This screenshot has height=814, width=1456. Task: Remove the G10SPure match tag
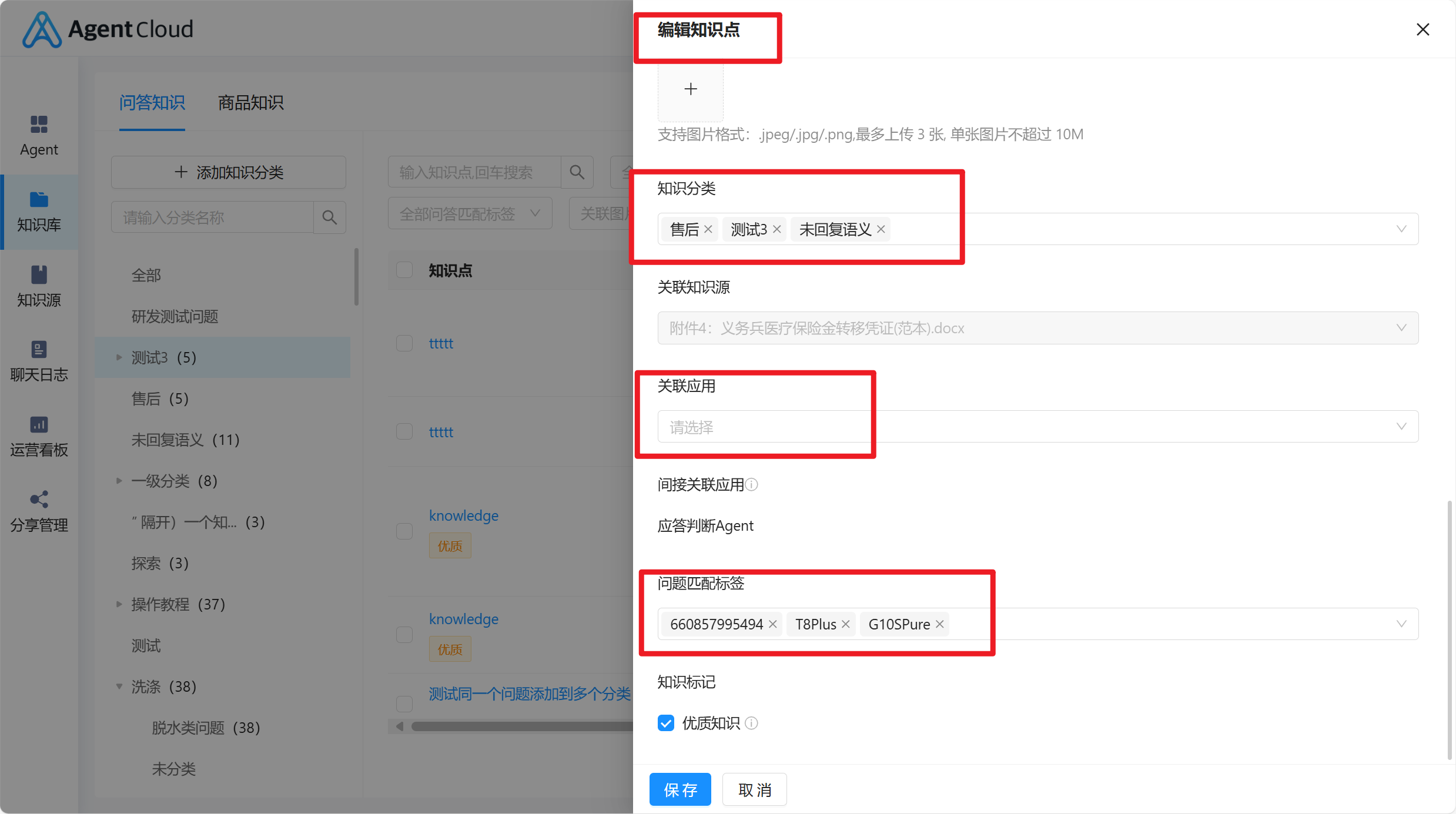[x=939, y=624]
